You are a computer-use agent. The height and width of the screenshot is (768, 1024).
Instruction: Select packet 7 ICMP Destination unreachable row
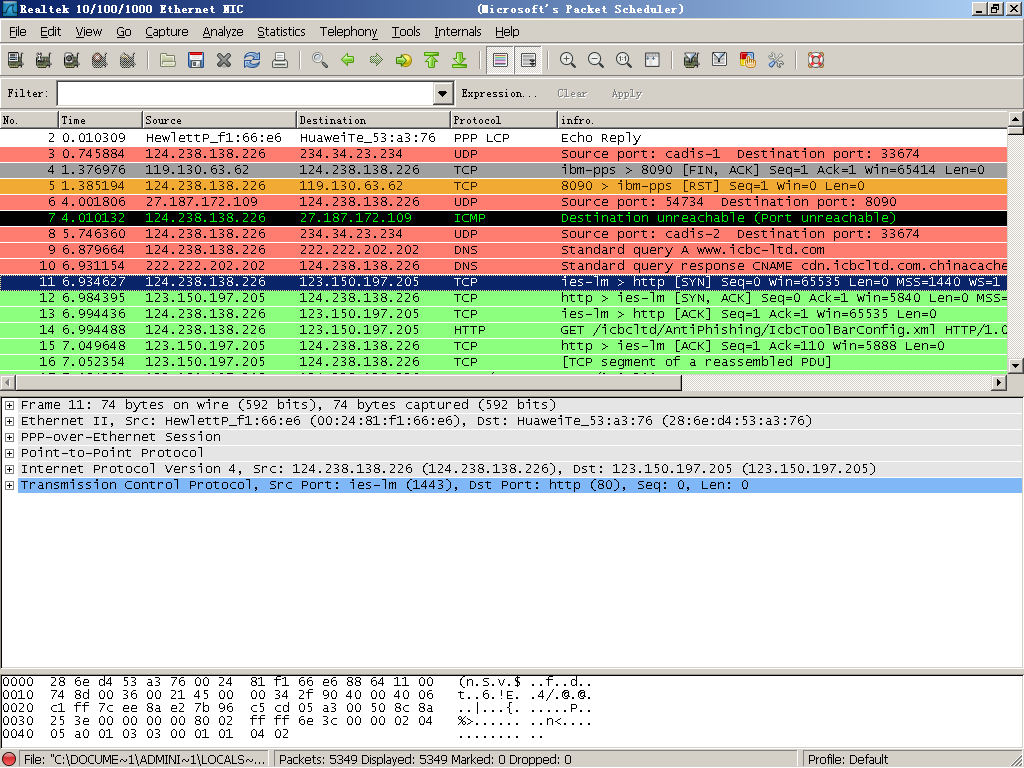(504, 217)
